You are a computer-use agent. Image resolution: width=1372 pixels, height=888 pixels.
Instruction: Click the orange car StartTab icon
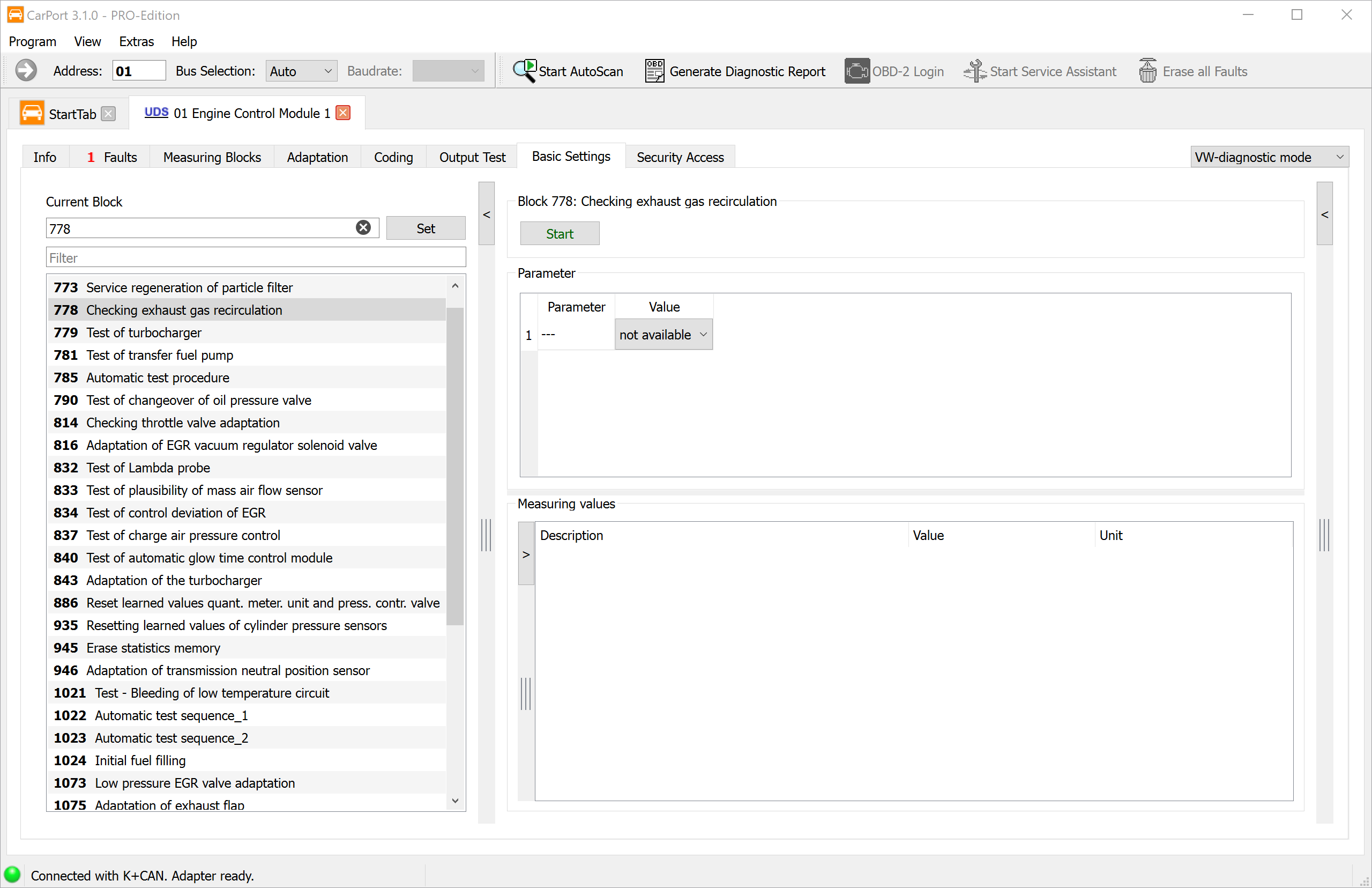coord(32,113)
